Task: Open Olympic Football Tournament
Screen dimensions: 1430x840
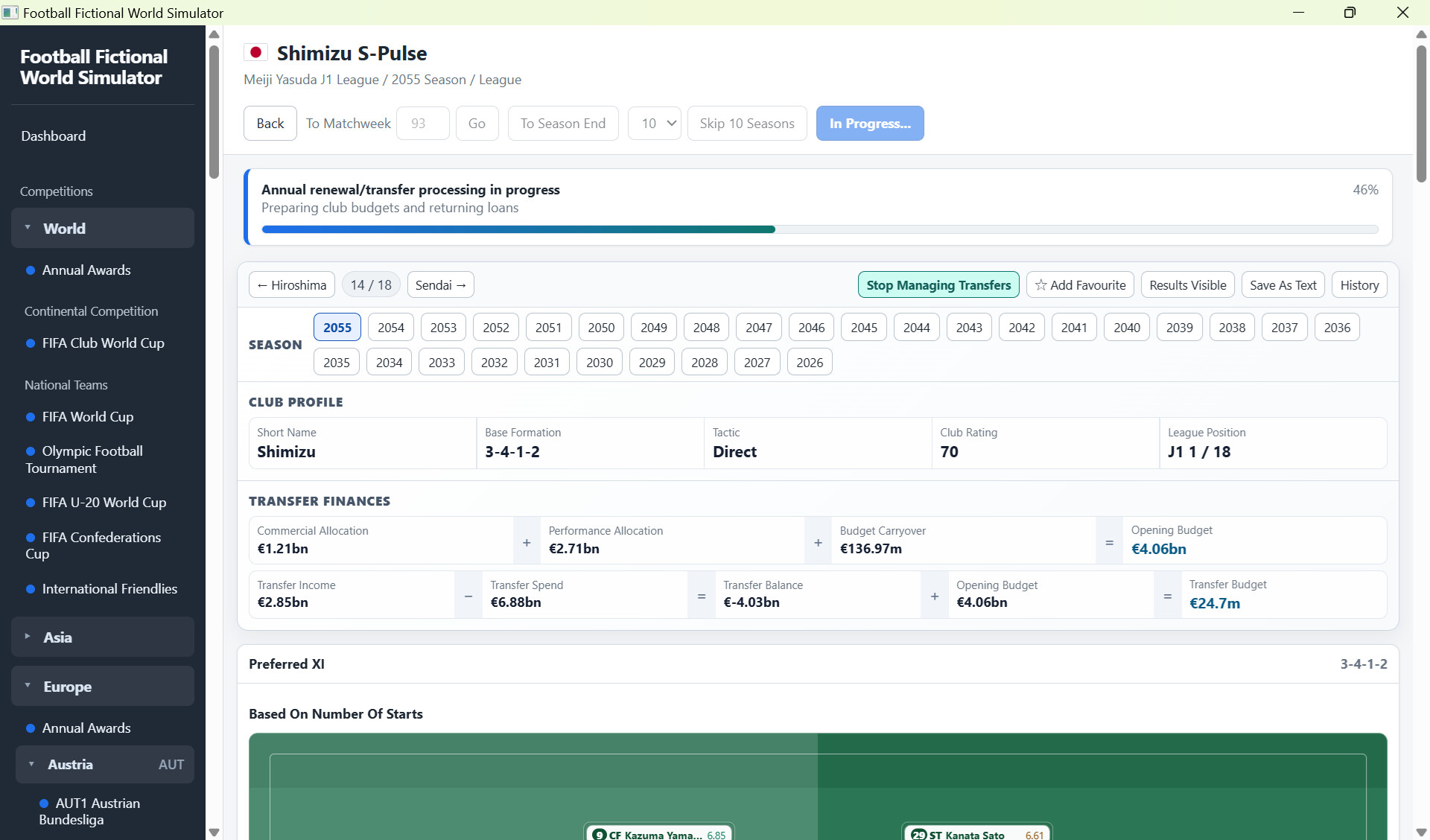Action: (84, 459)
